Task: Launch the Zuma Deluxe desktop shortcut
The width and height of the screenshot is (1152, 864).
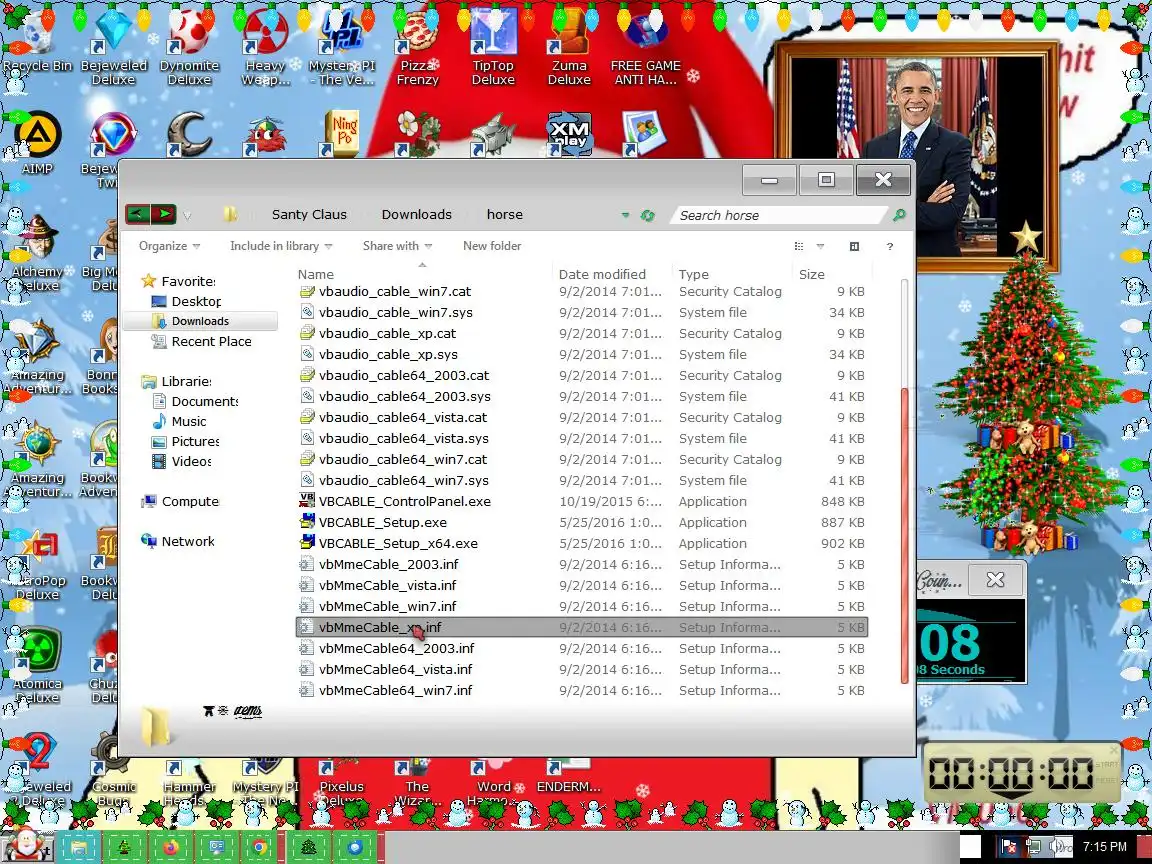Action: click(x=569, y=48)
